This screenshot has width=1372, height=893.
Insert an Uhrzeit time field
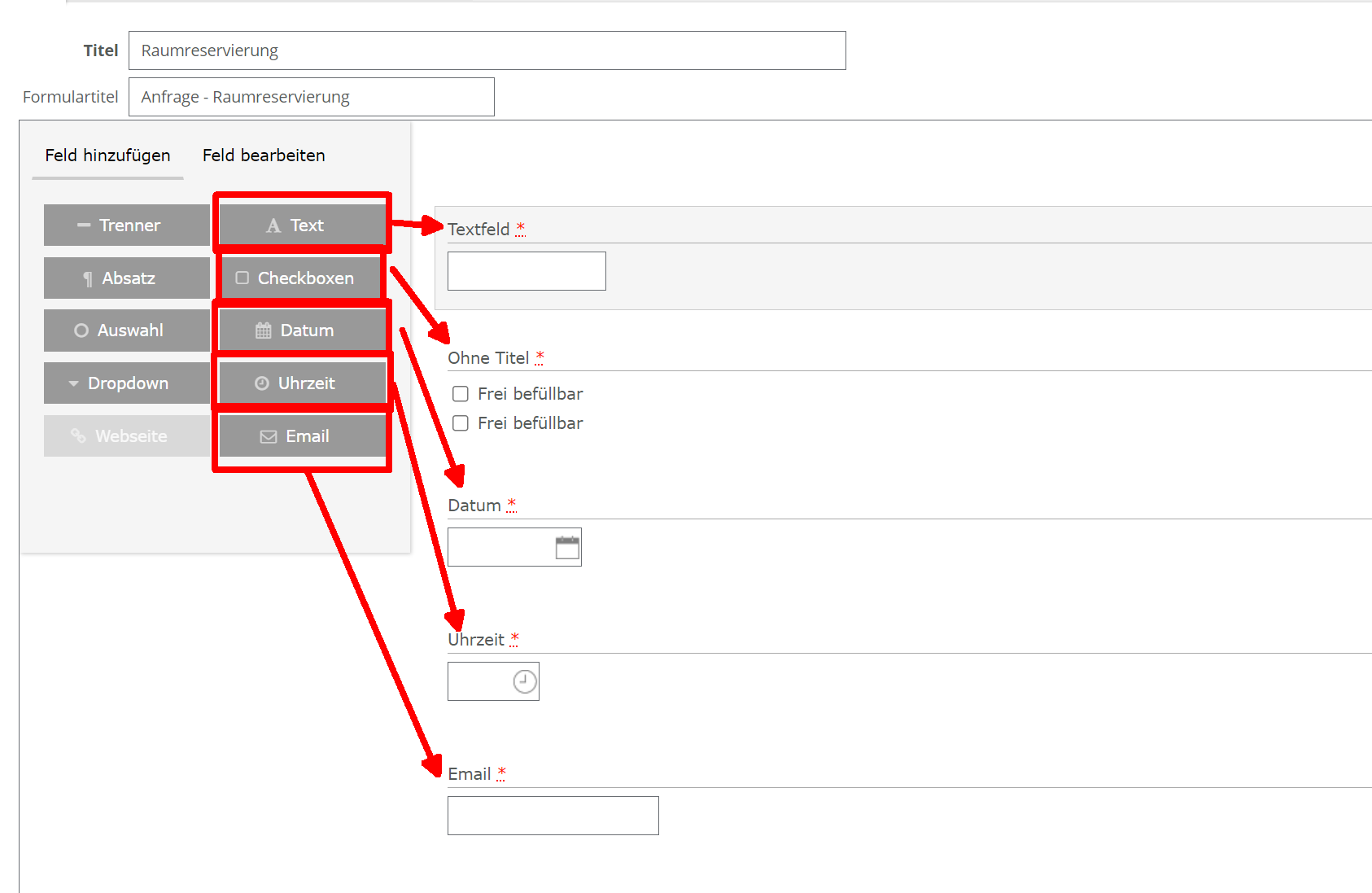point(302,383)
